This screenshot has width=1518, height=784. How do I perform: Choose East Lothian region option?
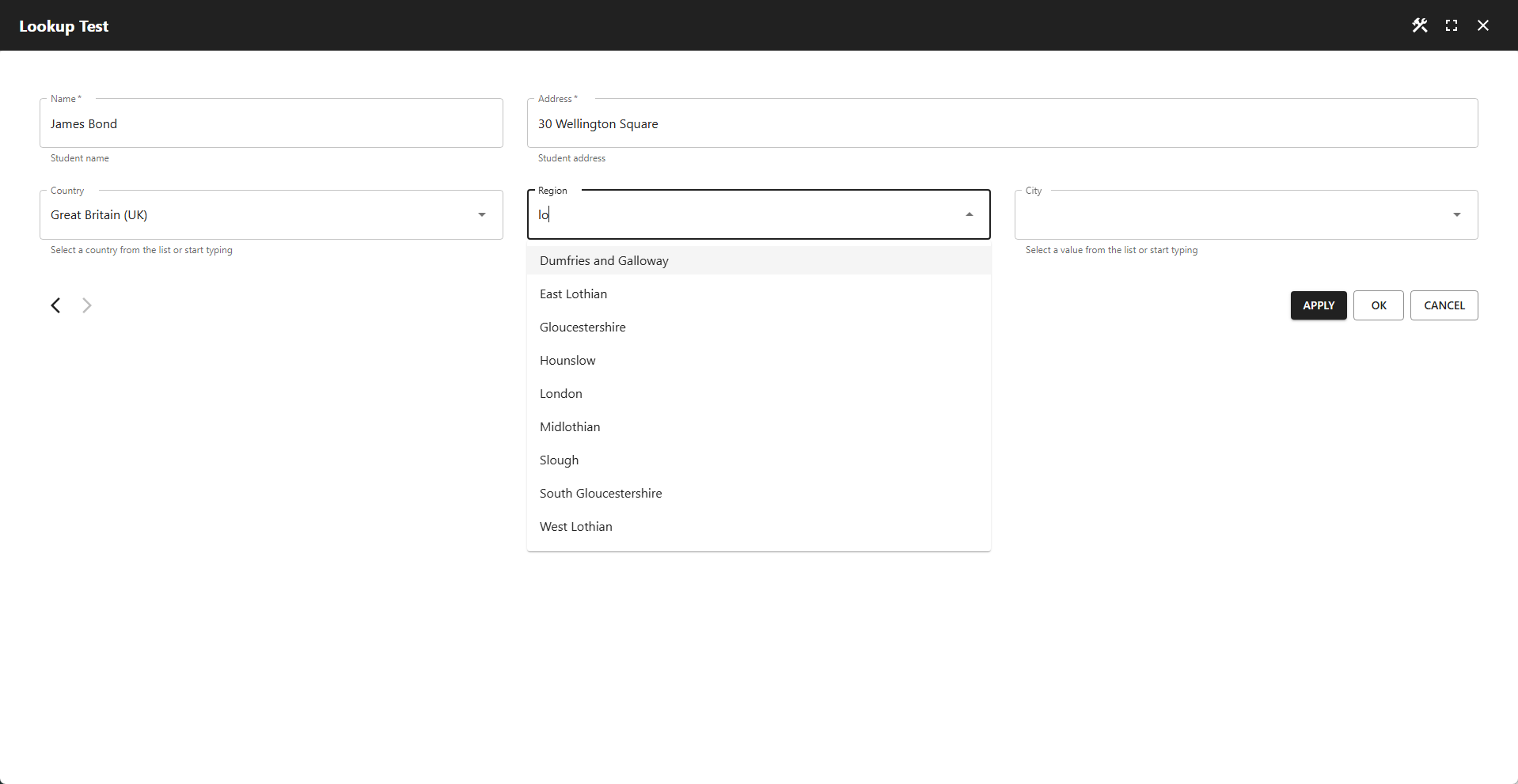(x=573, y=294)
